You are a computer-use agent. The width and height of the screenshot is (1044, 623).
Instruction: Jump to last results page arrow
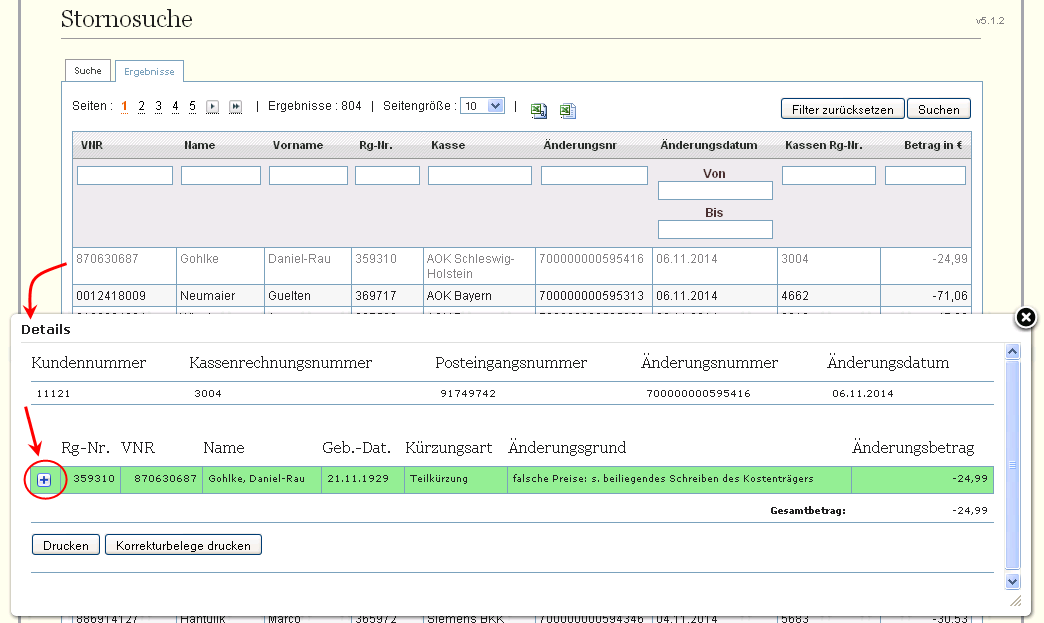[x=236, y=106]
